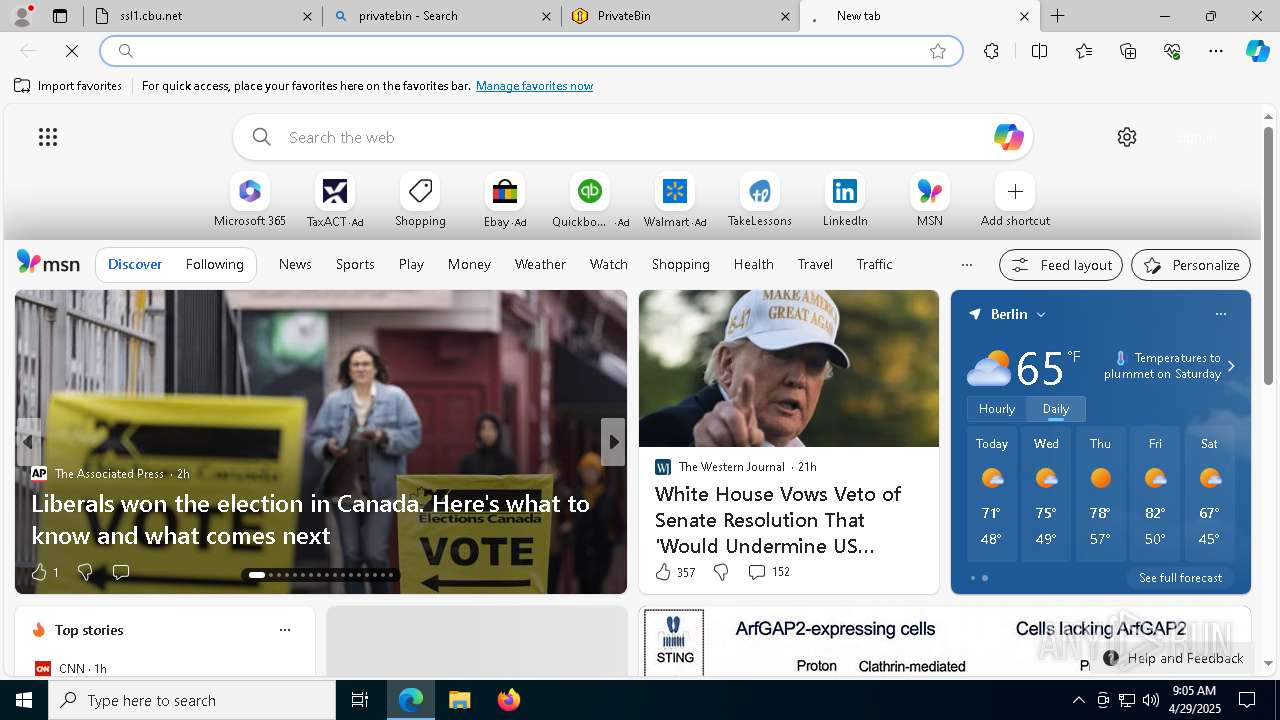Open Microsoft 365 shortcut
The width and height of the screenshot is (1280, 720).
pos(250,200)
